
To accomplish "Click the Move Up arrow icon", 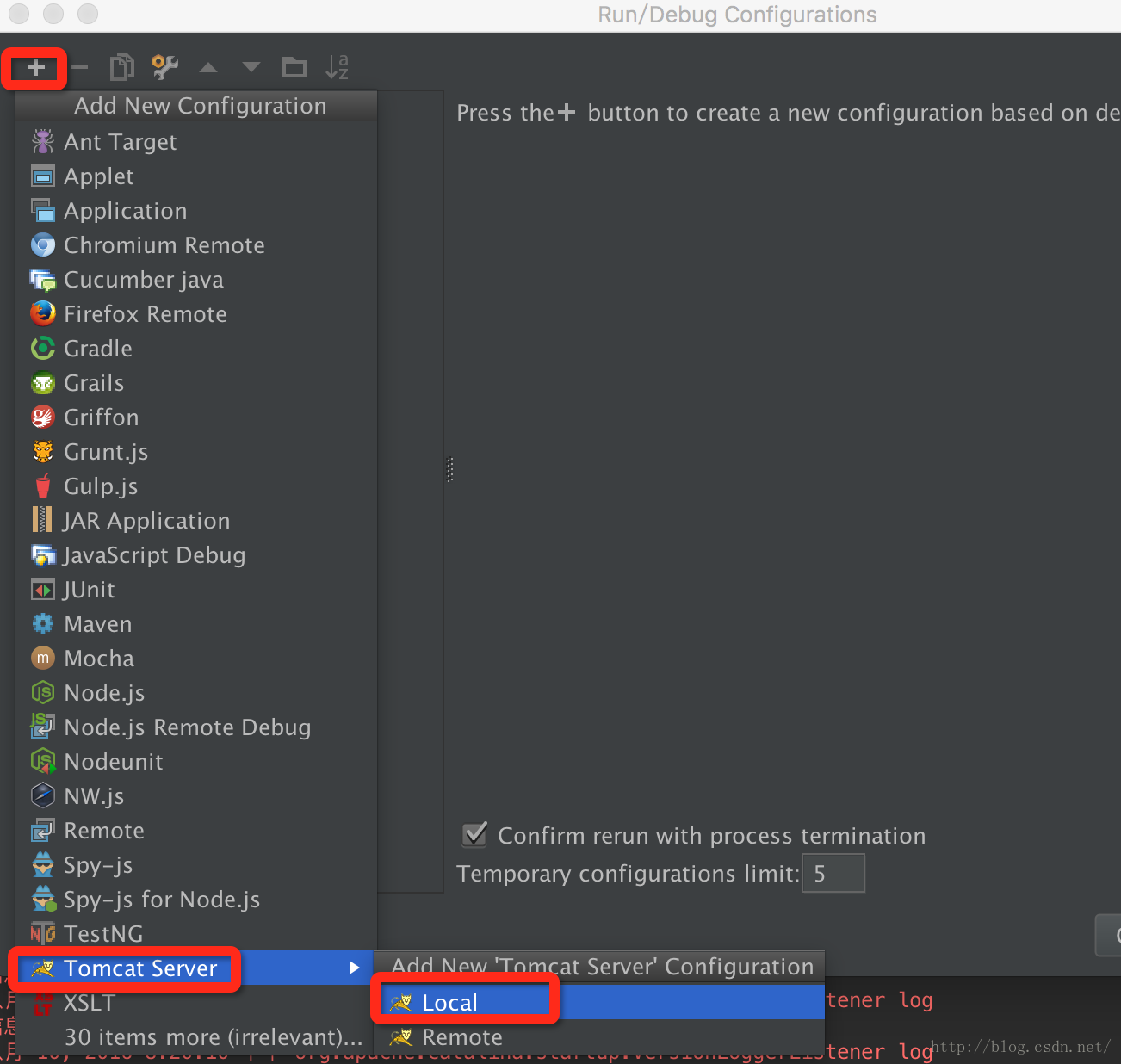I will click(x=208, y=67).
